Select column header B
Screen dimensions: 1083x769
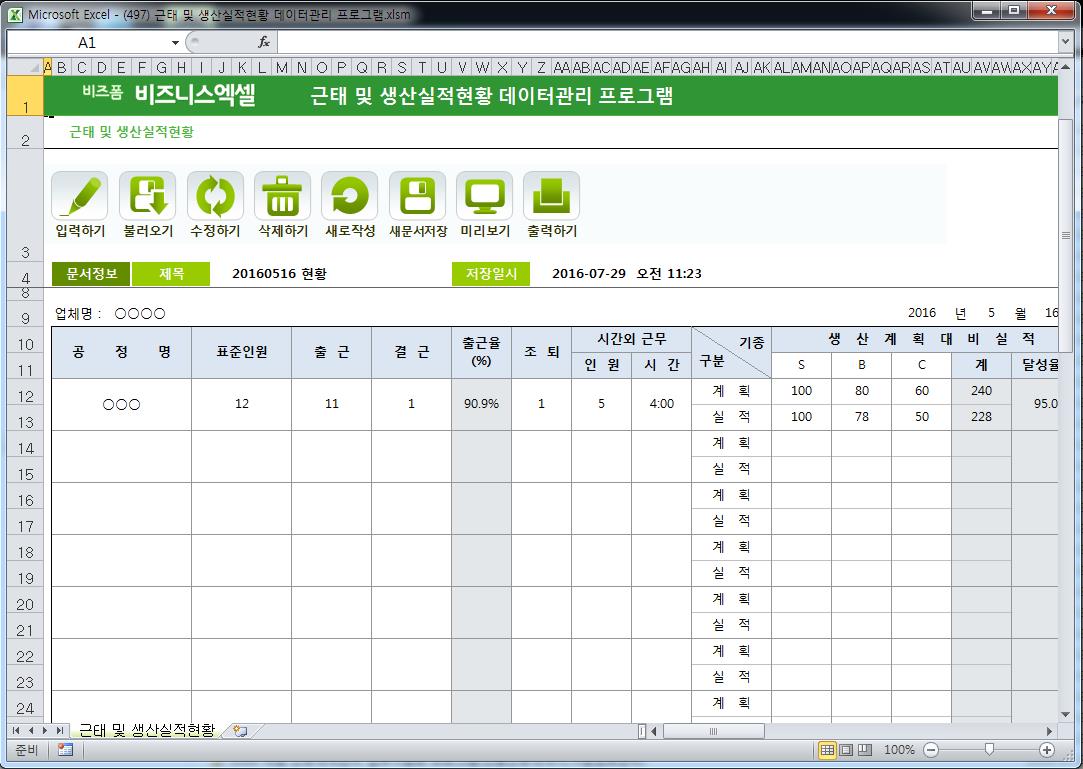click(x=62, y=67)
